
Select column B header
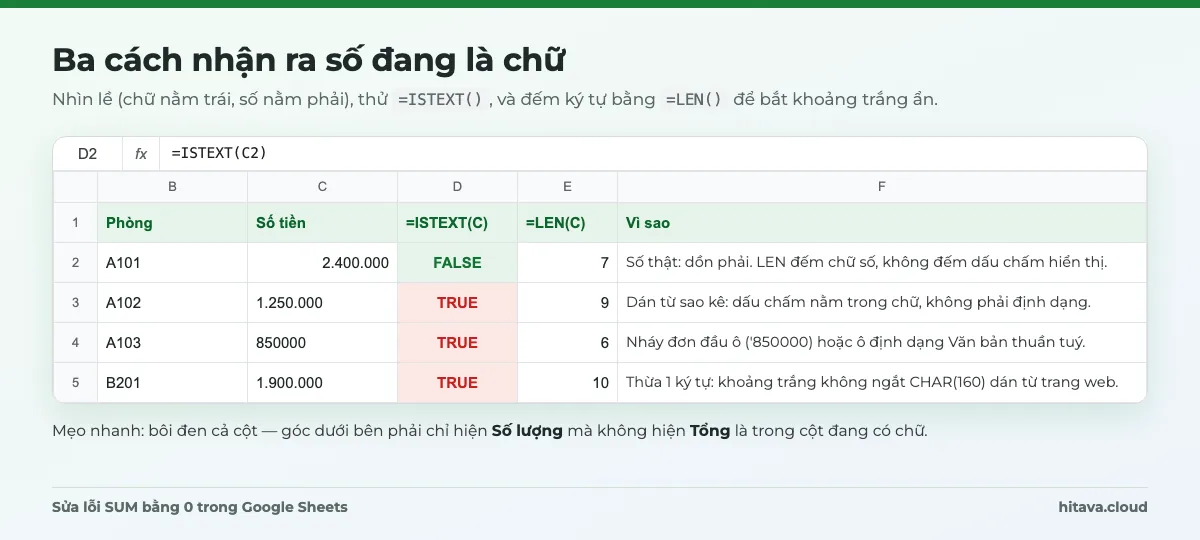click(173, 187)
